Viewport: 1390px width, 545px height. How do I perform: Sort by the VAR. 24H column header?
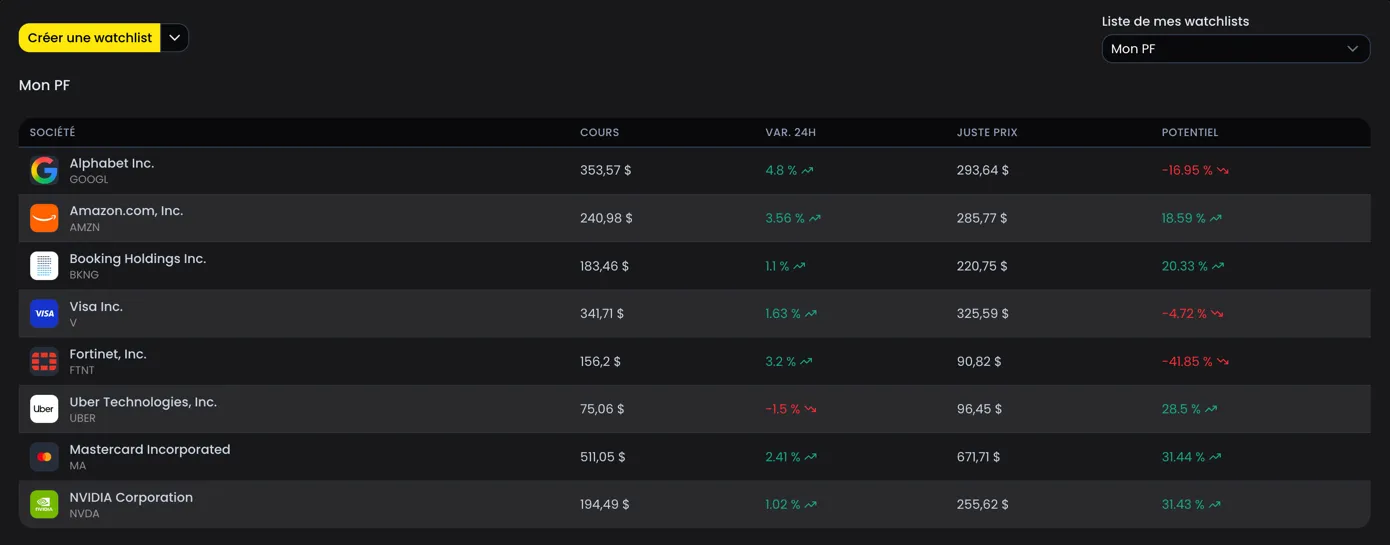[x=791, y=133]
